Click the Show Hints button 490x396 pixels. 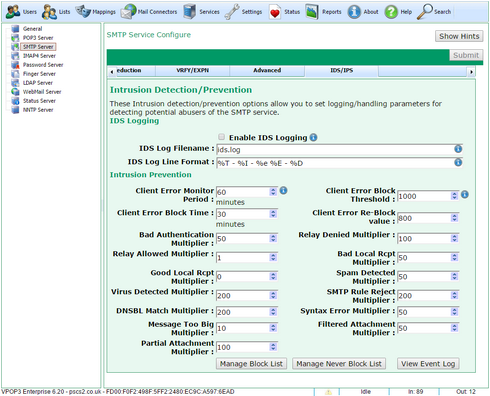(x=459, y=36)
